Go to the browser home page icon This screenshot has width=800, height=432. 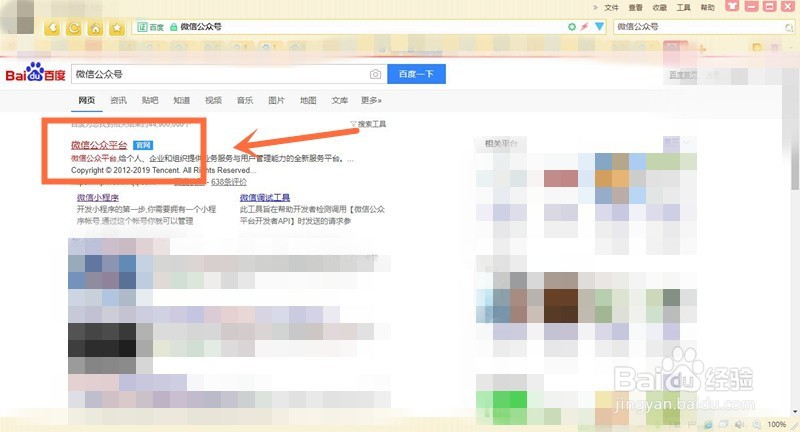[95, 28]
